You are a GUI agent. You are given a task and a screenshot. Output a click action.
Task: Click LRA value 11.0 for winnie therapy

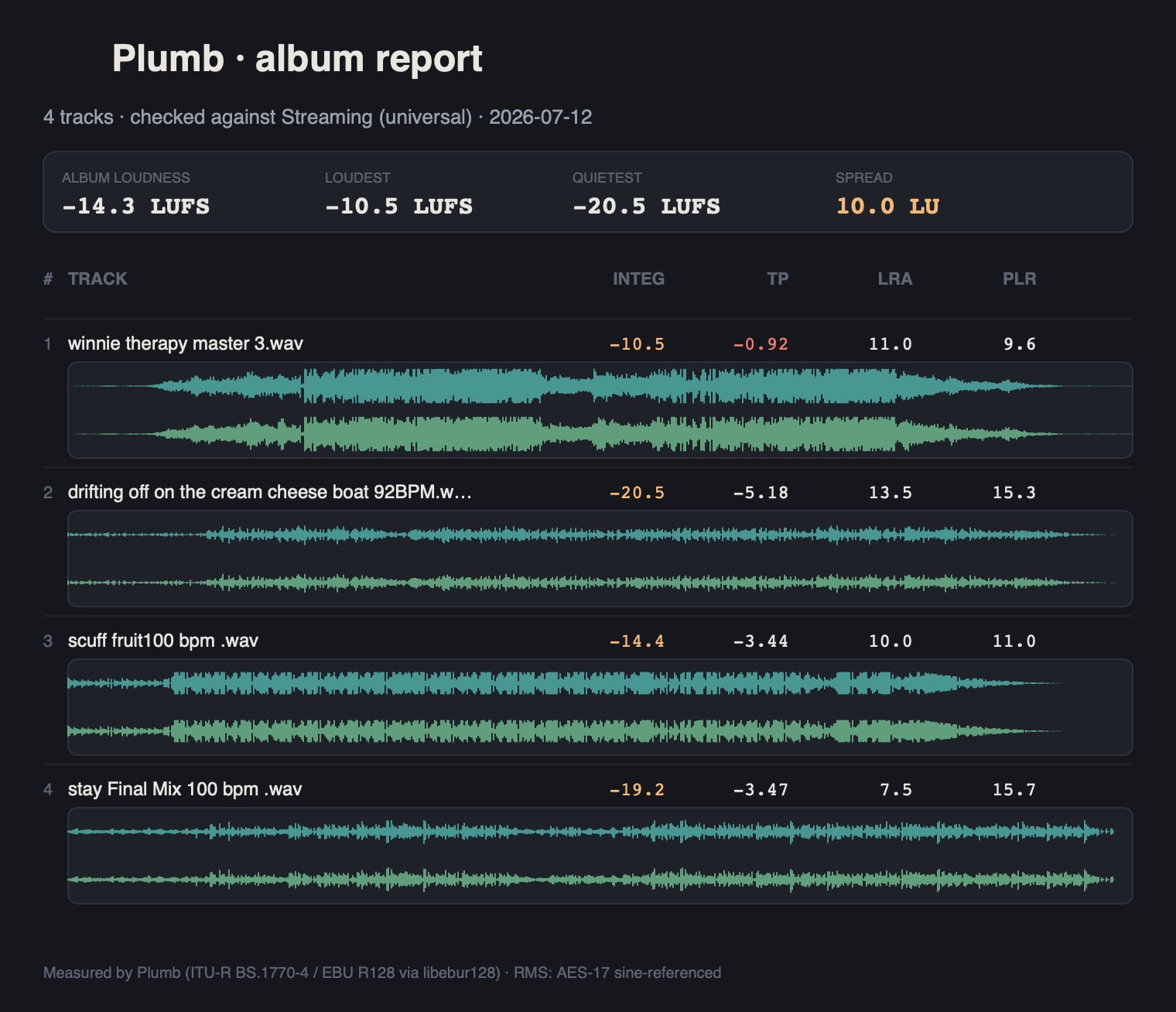[891, 344]
